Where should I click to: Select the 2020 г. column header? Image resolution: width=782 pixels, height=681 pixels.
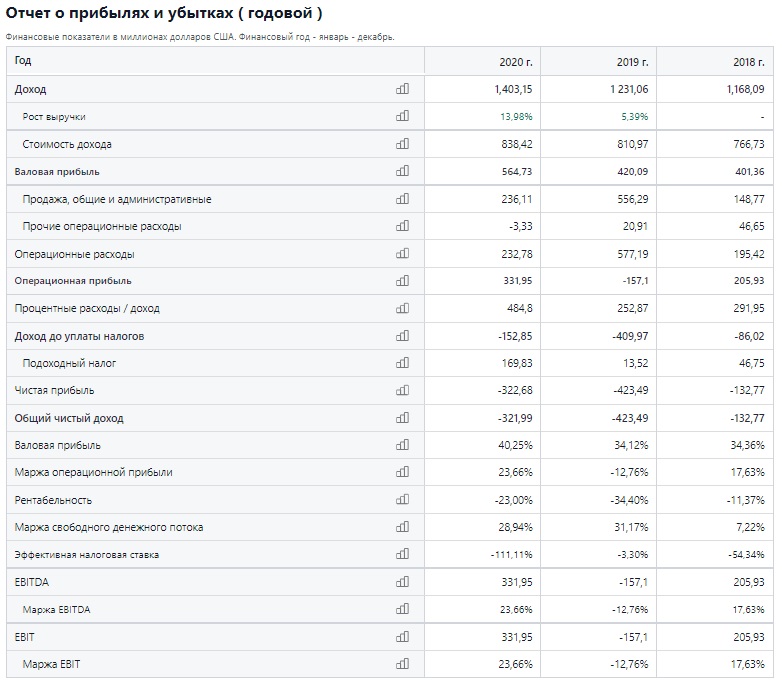(x=516, y=62)
